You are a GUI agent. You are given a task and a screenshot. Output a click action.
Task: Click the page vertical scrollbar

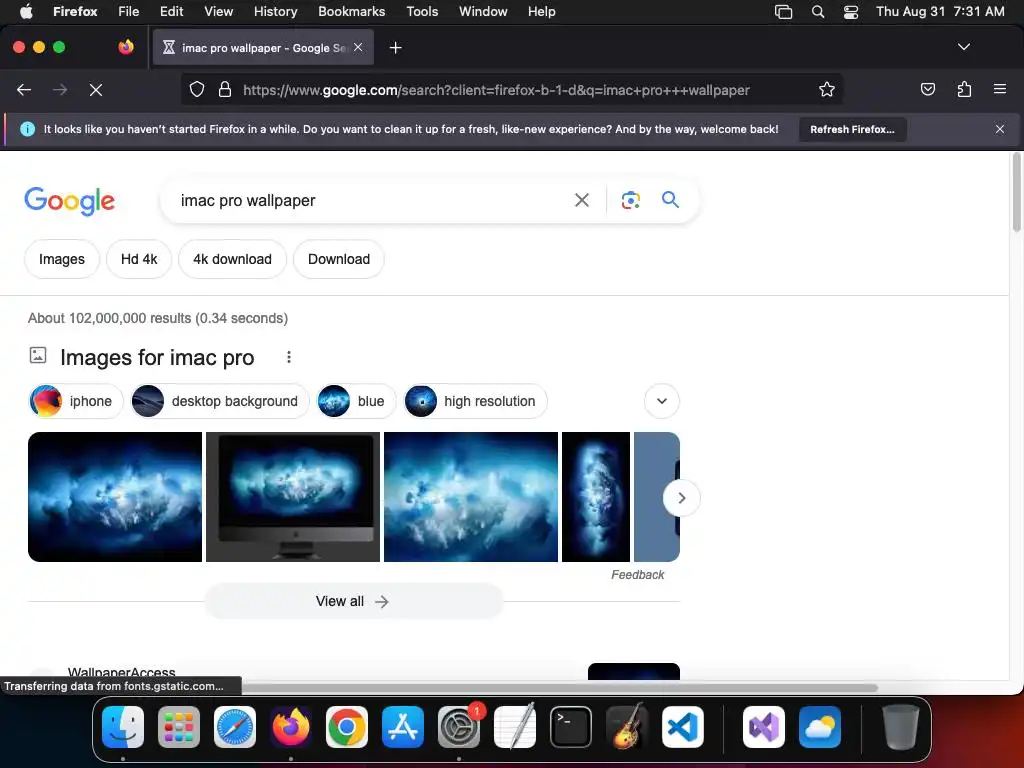coord(1016,192)
